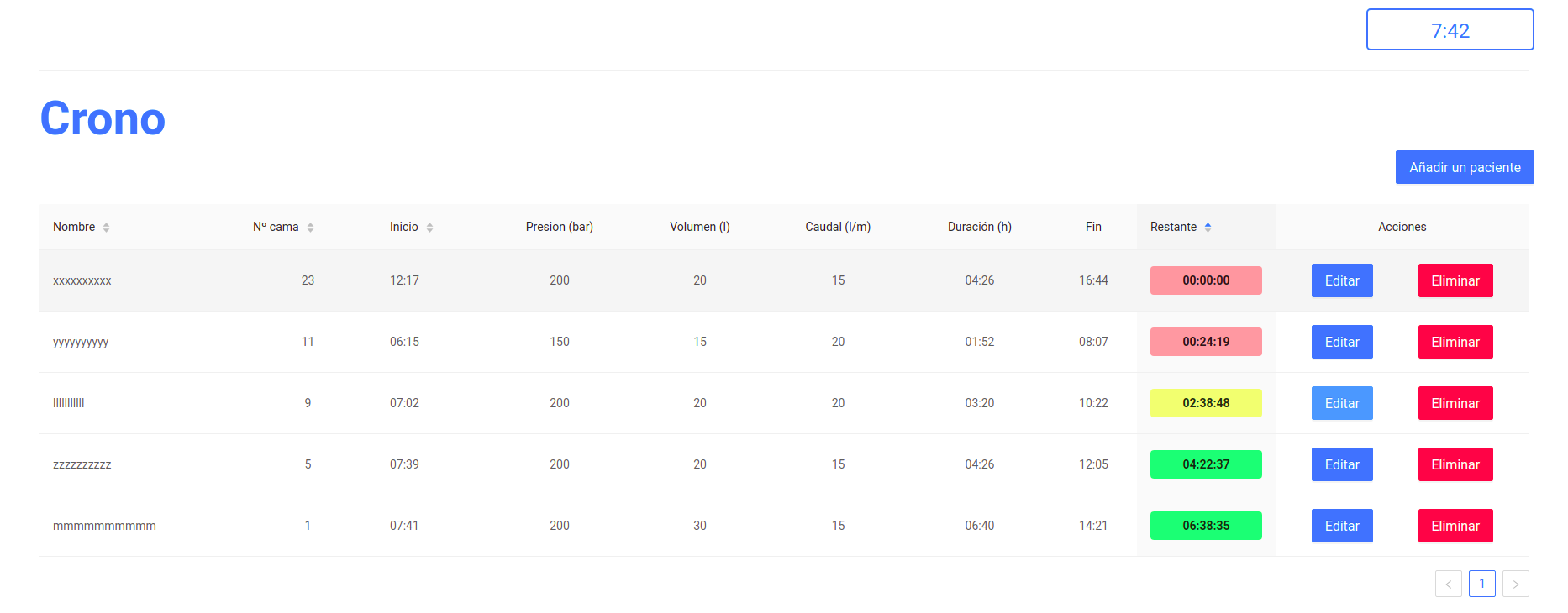Edit the yyyyyyyyyy patient in bed 11
1568x613 pixels.
1342,342
